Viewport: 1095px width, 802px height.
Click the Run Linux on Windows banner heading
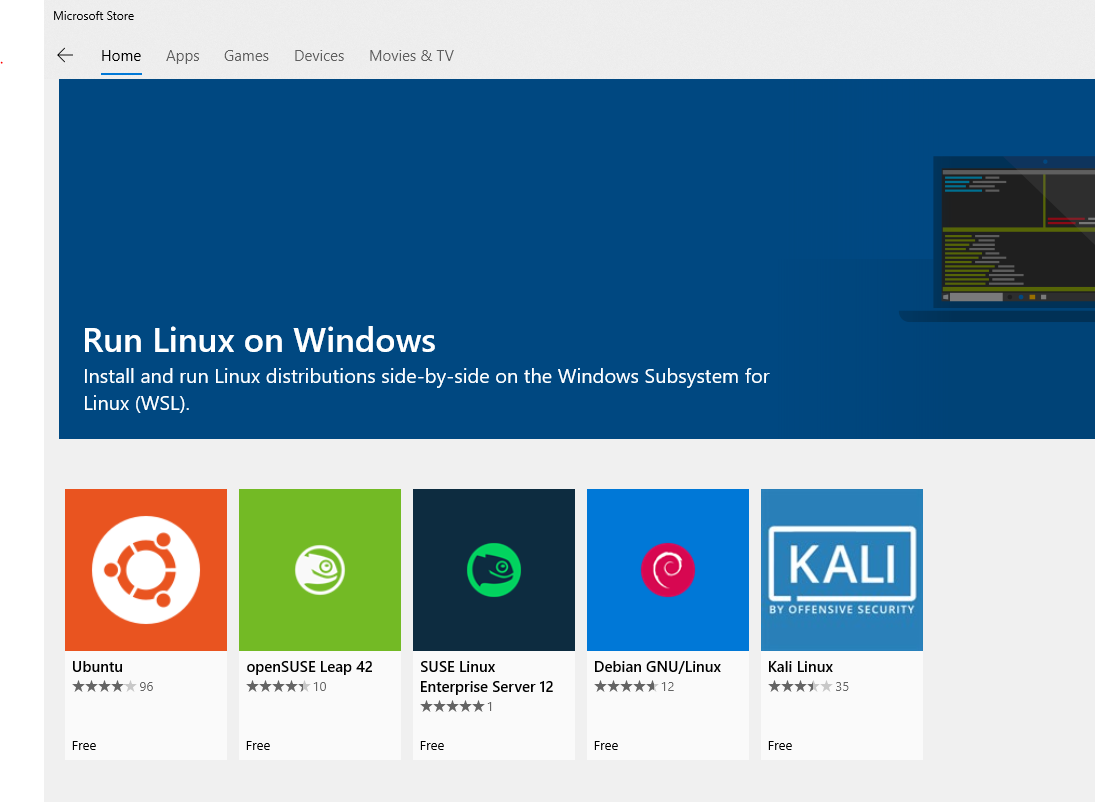[x=259, y=340]
